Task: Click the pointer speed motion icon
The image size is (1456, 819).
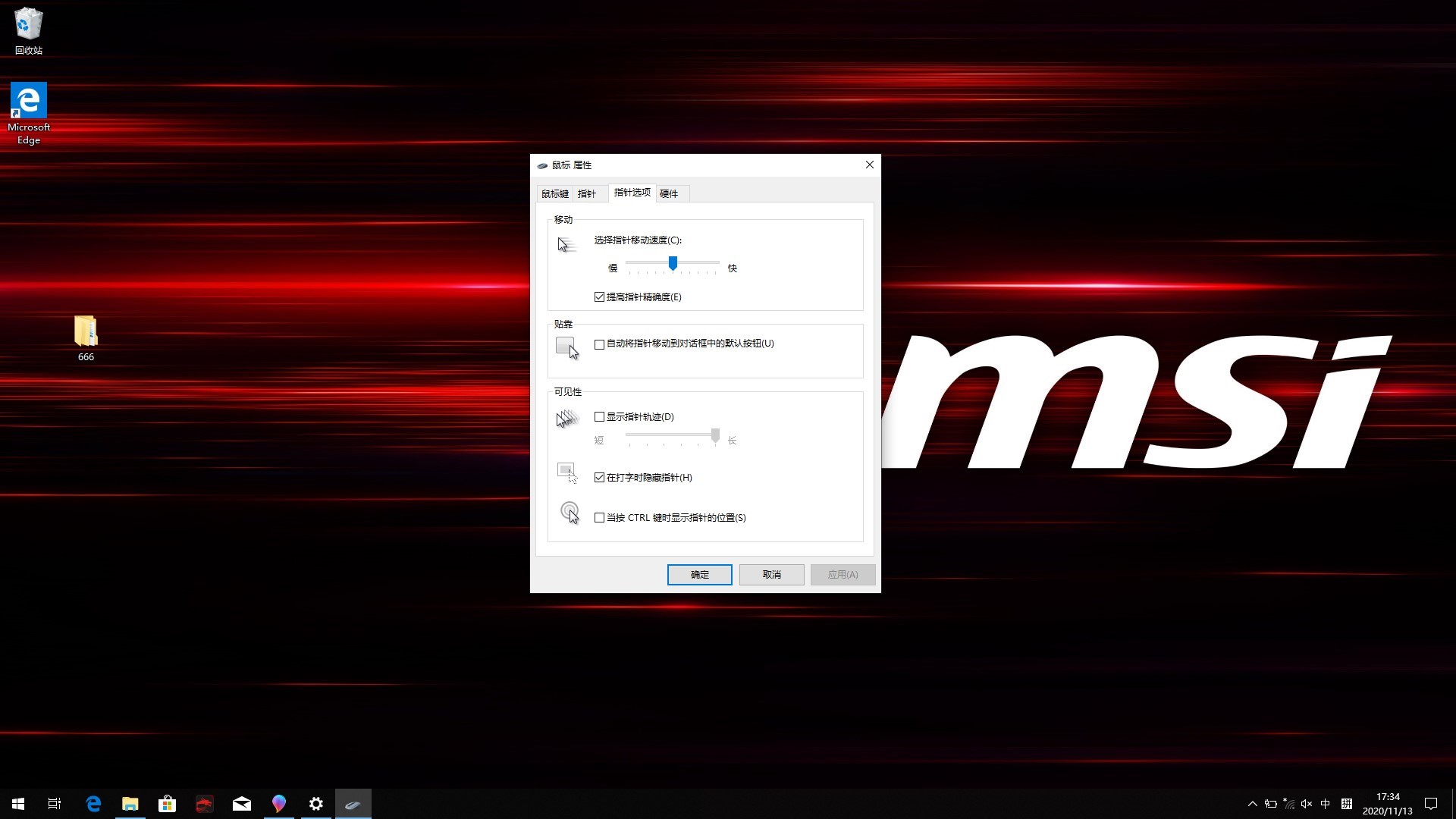Action: click(566, 244)
